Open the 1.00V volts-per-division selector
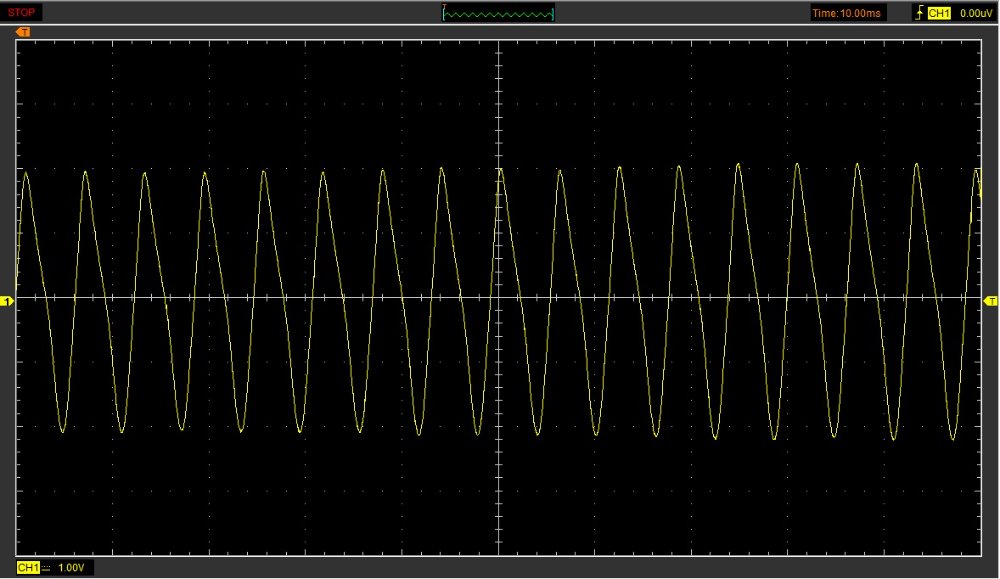Image resolution: width=1000 pixels, height=579 pixels. tap(70, 566)
